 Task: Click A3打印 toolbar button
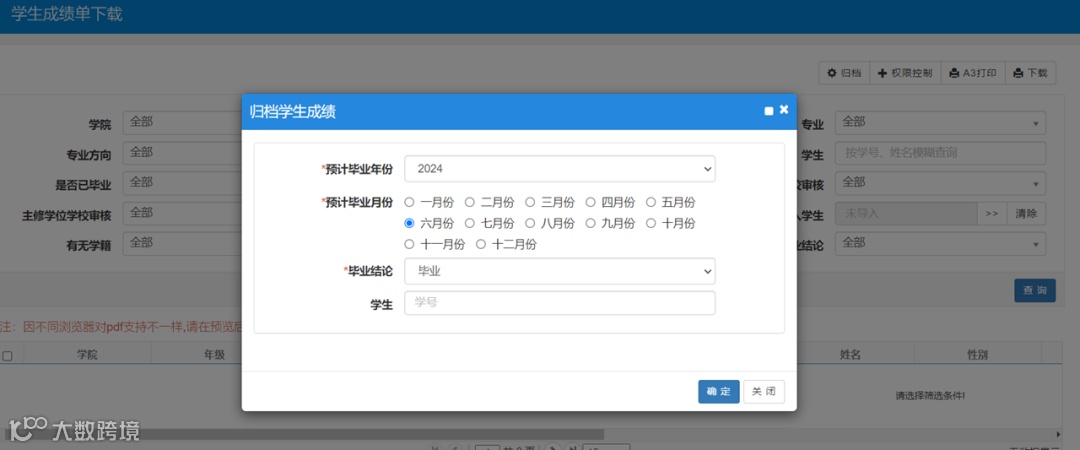pyautogui.click(x=973, y=73)
